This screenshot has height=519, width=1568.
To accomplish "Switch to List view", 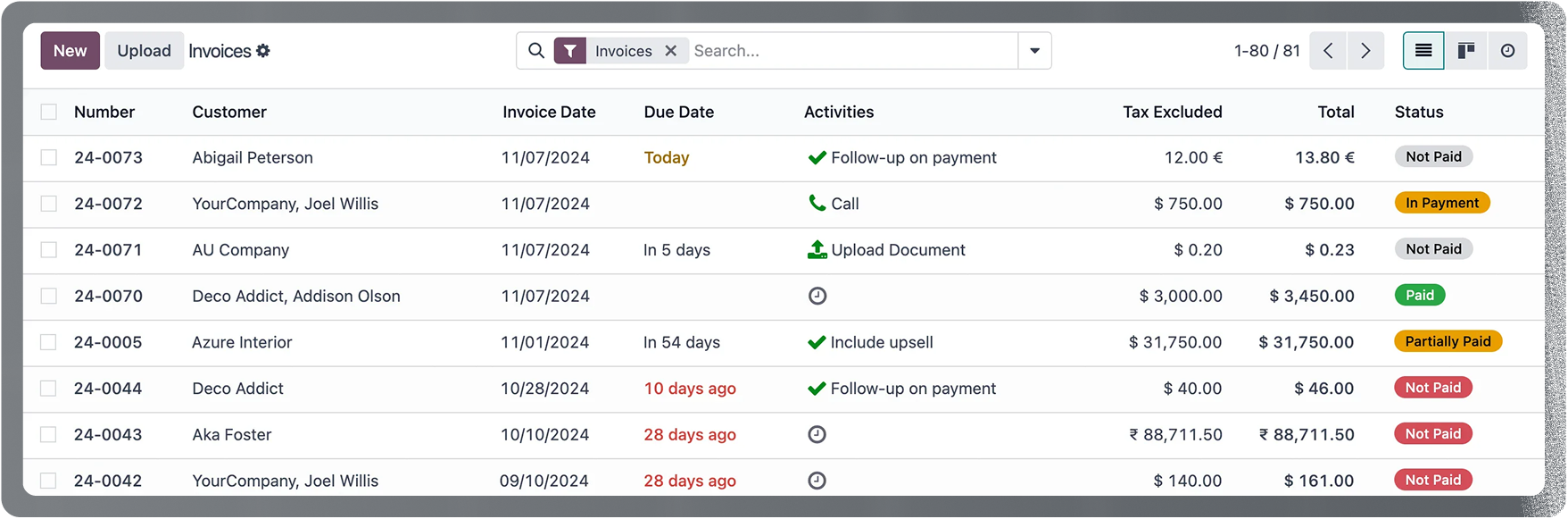I will coord(1423,51).
